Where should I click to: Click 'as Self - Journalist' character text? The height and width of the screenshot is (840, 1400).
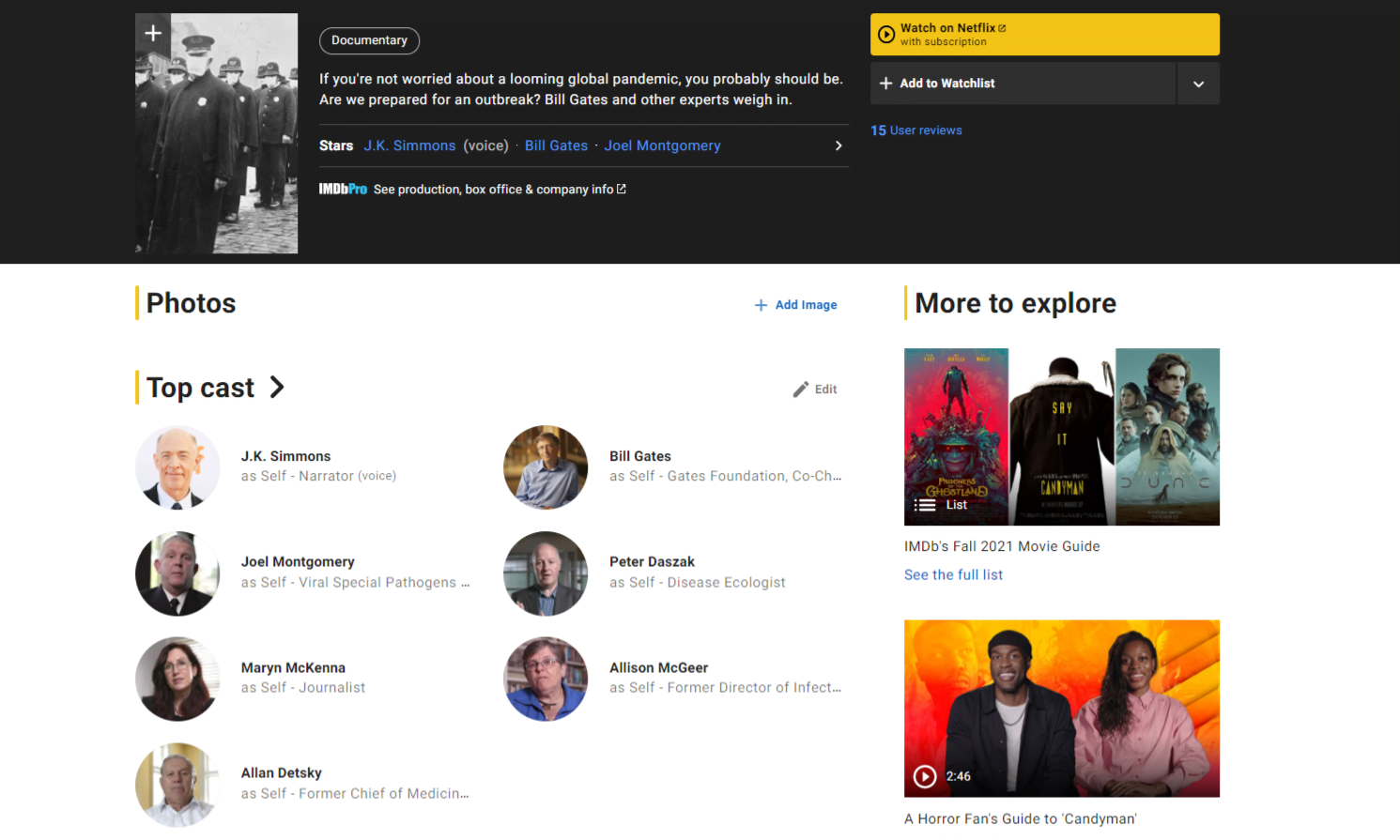coord(303,687)
